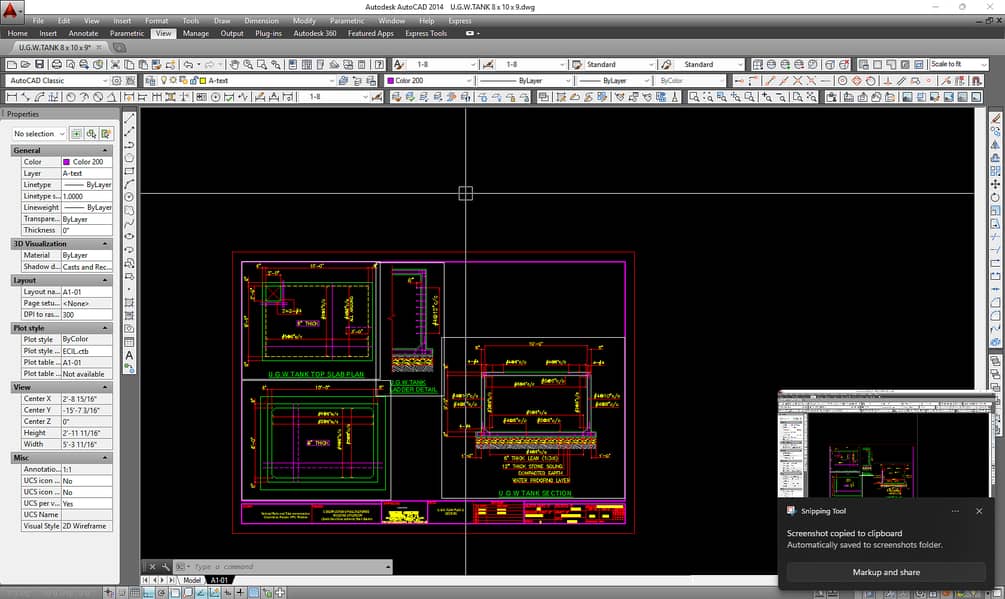Select the Rectangle draw tool
Screen dimensions: 1005x599
point(129,171)
